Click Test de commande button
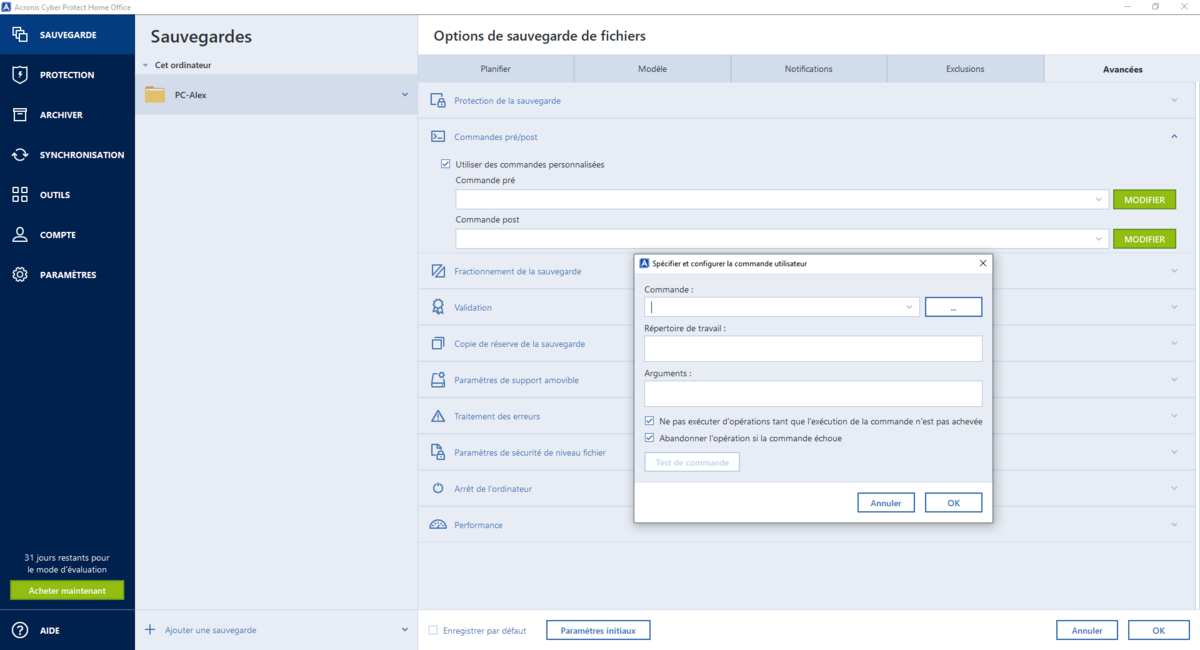Image resolution: width=1200 pixels, height=650 pixels. coord(692,462)
